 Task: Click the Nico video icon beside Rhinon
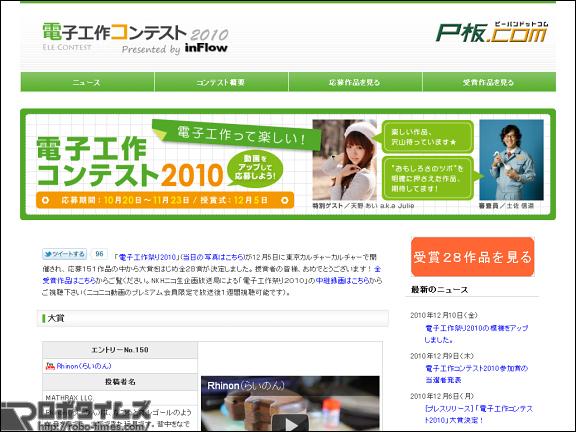(x=50, y=366)
